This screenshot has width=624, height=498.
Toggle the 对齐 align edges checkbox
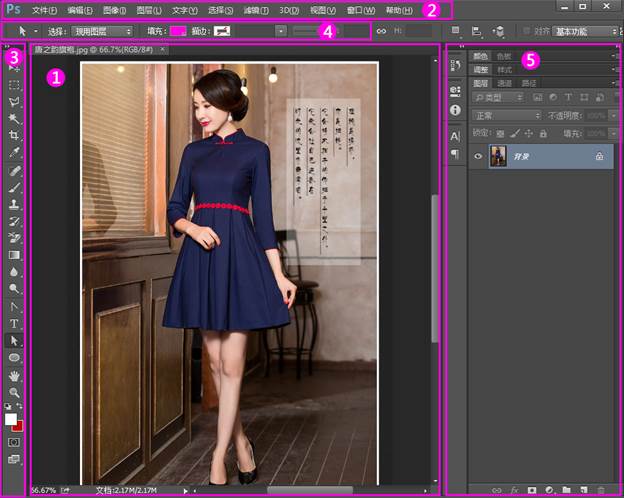click(x=526, y=31)
